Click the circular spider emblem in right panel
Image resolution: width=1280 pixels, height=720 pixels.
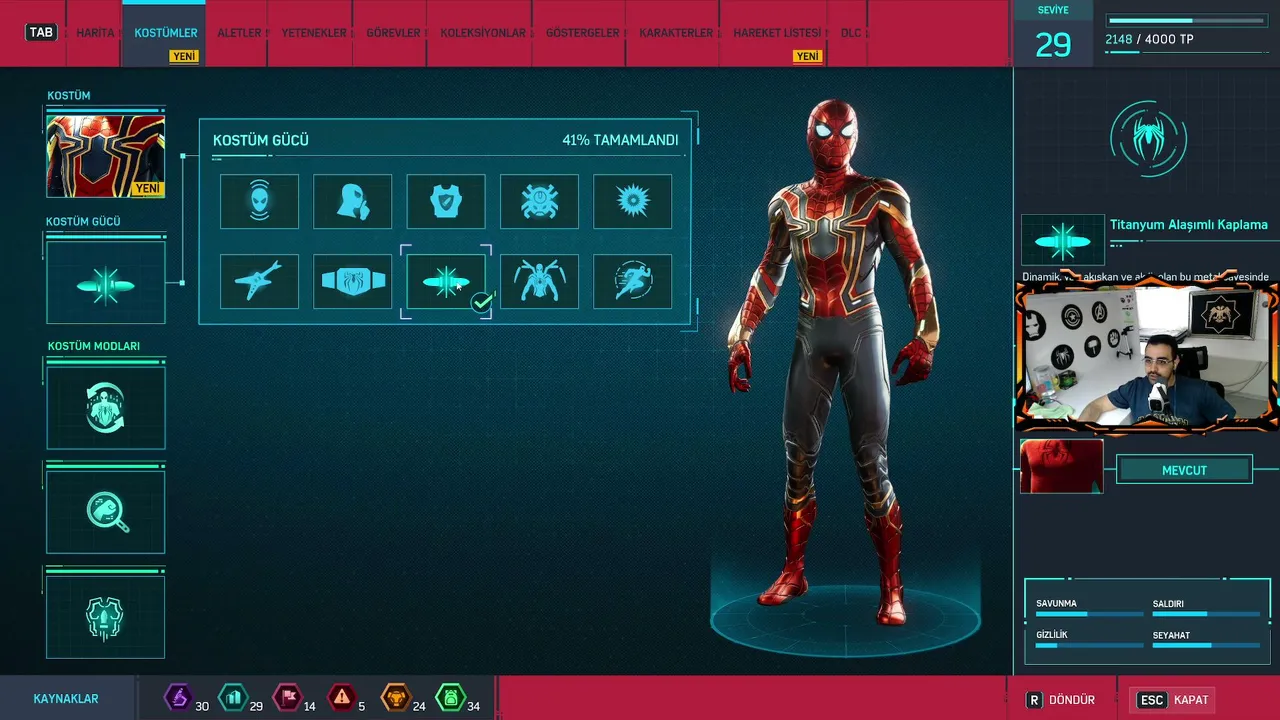click(1148, 139)
